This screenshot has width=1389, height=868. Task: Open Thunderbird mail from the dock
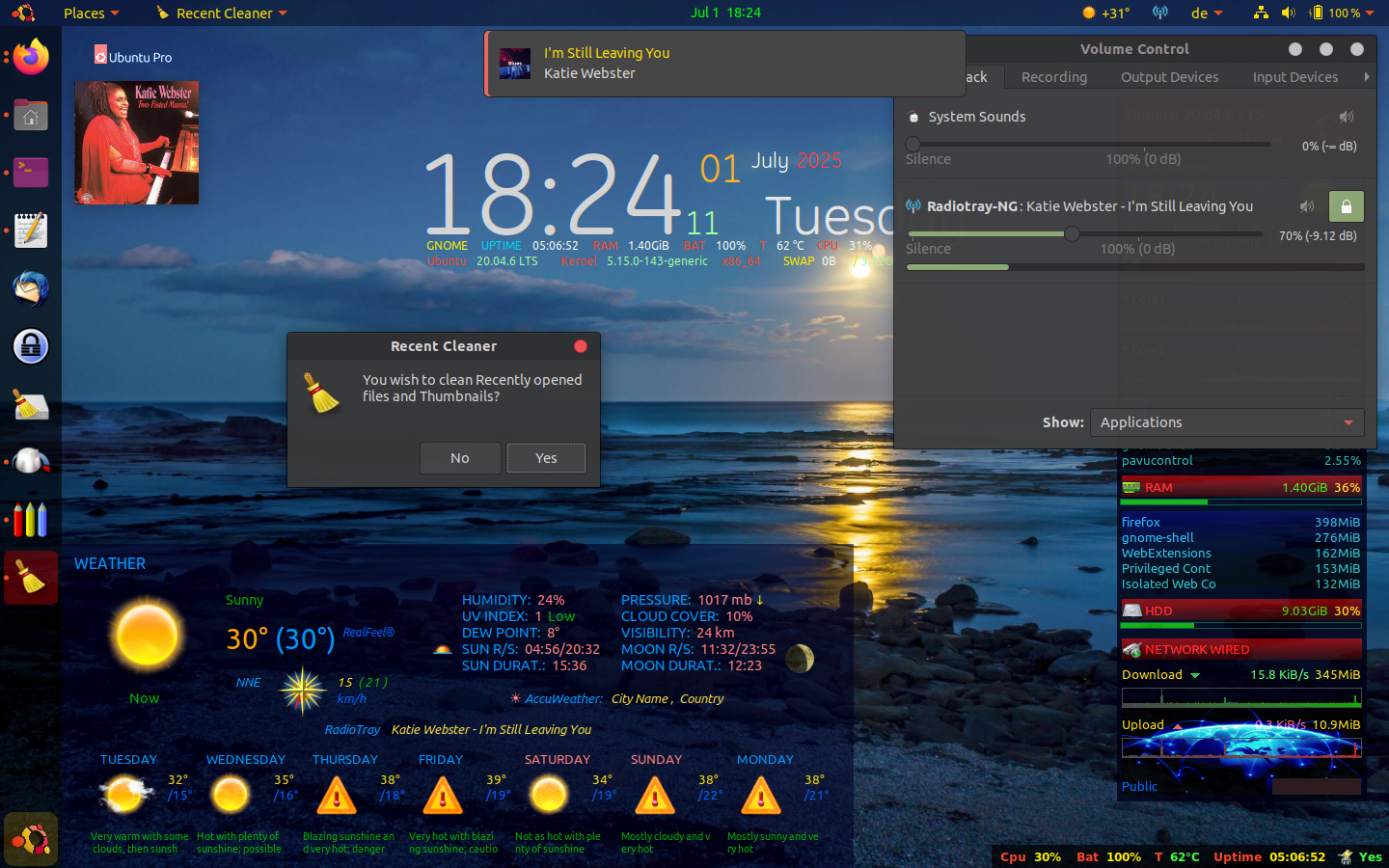[31, 288]
